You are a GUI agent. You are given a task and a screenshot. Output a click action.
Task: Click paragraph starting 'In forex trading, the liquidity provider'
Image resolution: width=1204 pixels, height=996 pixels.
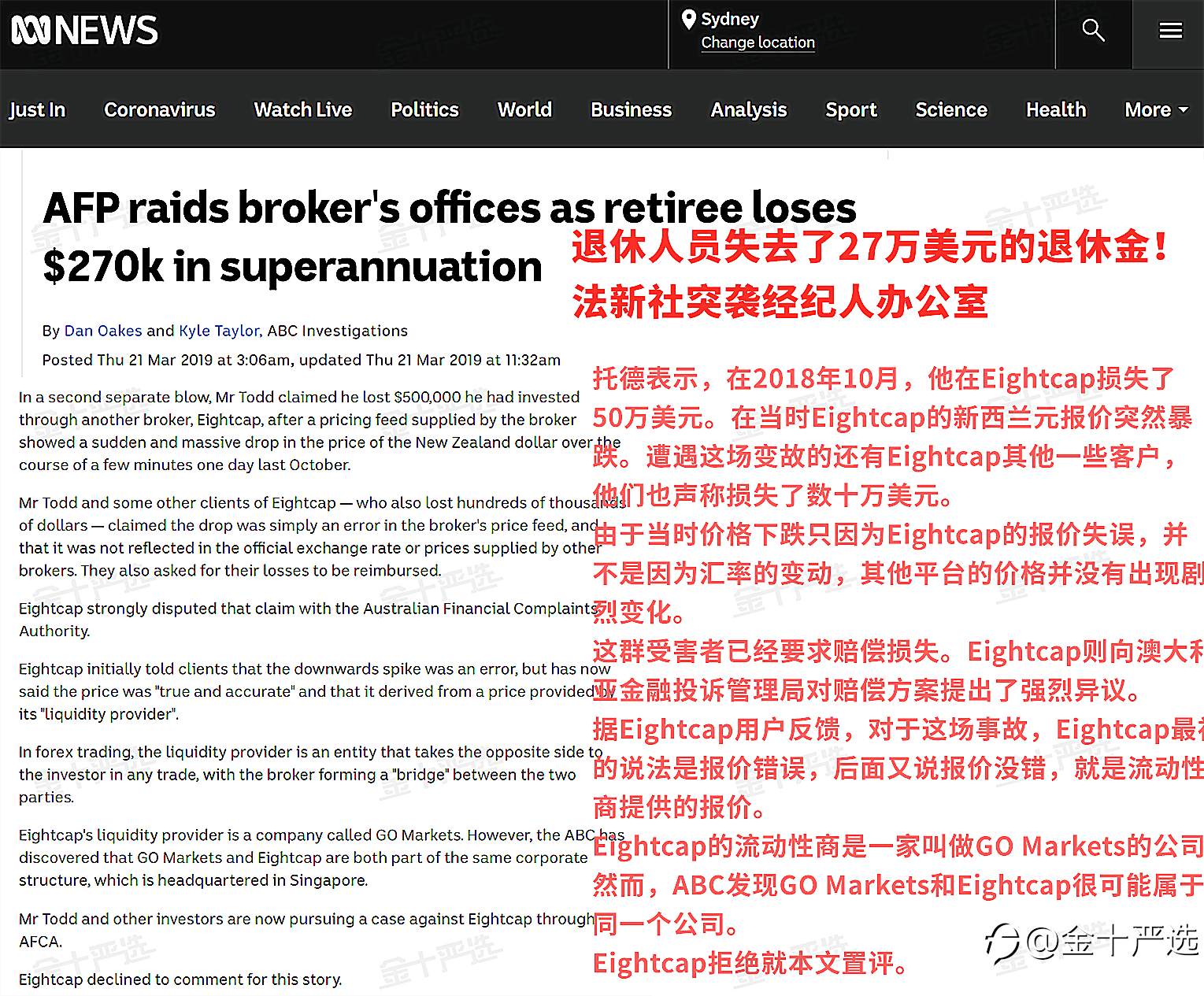pyautogui.click(x=310, y=775)
